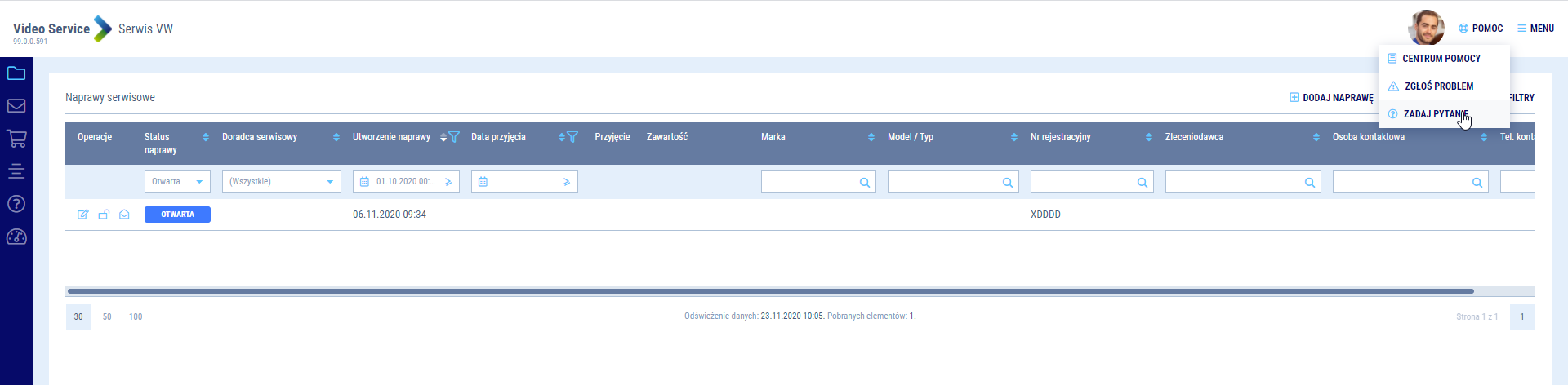This screenshot has height=385, width=1568.
Task: Toggle sort arrows on Marka column
Action: [871, 137]
